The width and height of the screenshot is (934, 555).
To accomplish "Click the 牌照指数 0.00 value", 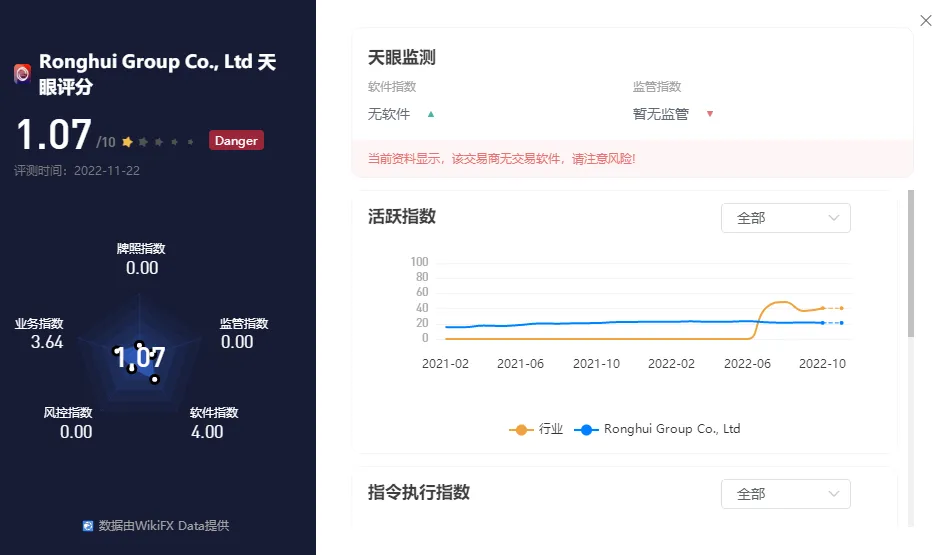I will point(142,268).
